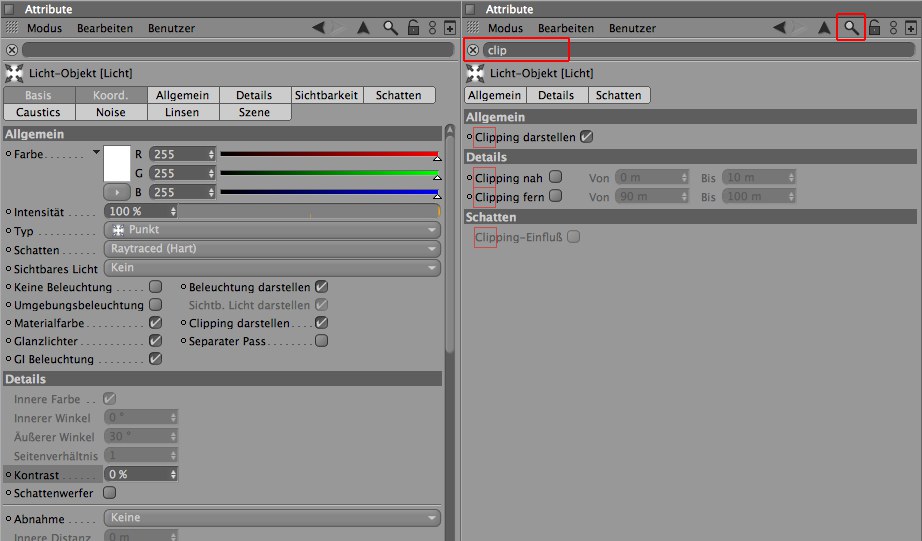This screenshot has width=922, height=541.
Task: Click the Kontrast value field showing 0 %
Action: tap(140, 474)
